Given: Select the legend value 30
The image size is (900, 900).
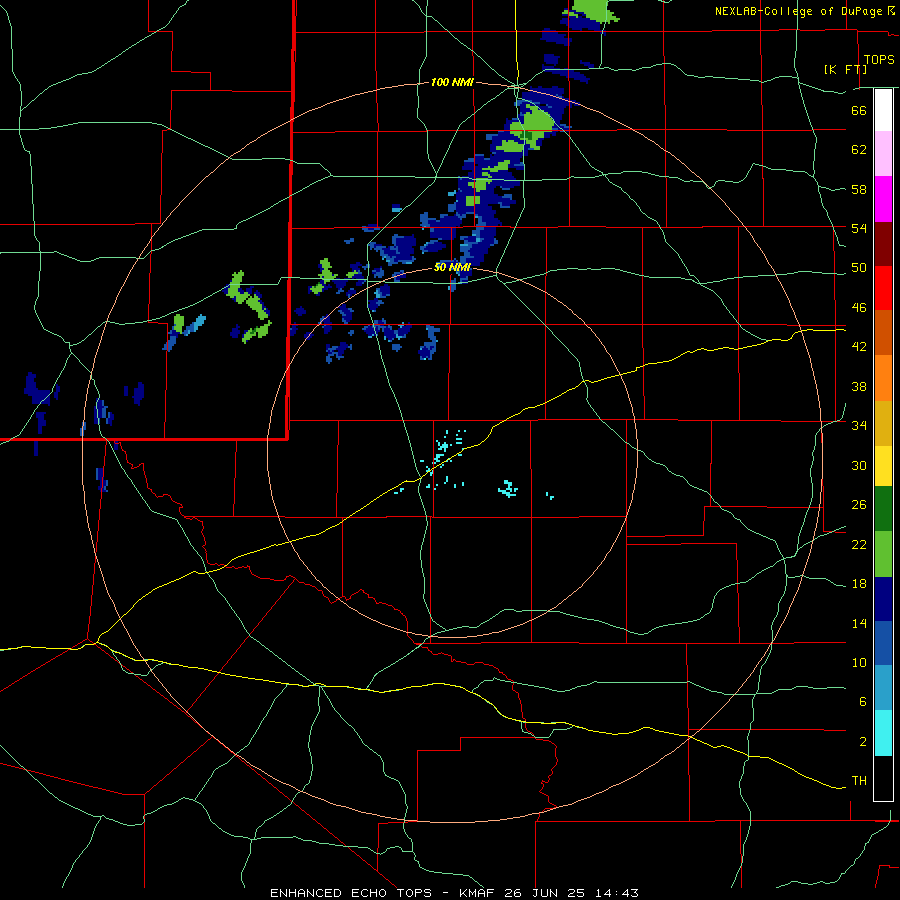Looking at the screenshot, I should pyautogui.click(x=859, y=465).
